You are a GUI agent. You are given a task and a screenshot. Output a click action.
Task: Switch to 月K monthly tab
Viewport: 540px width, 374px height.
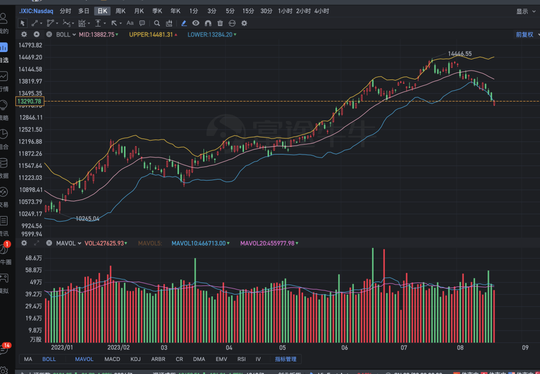[x=139, y=11]
